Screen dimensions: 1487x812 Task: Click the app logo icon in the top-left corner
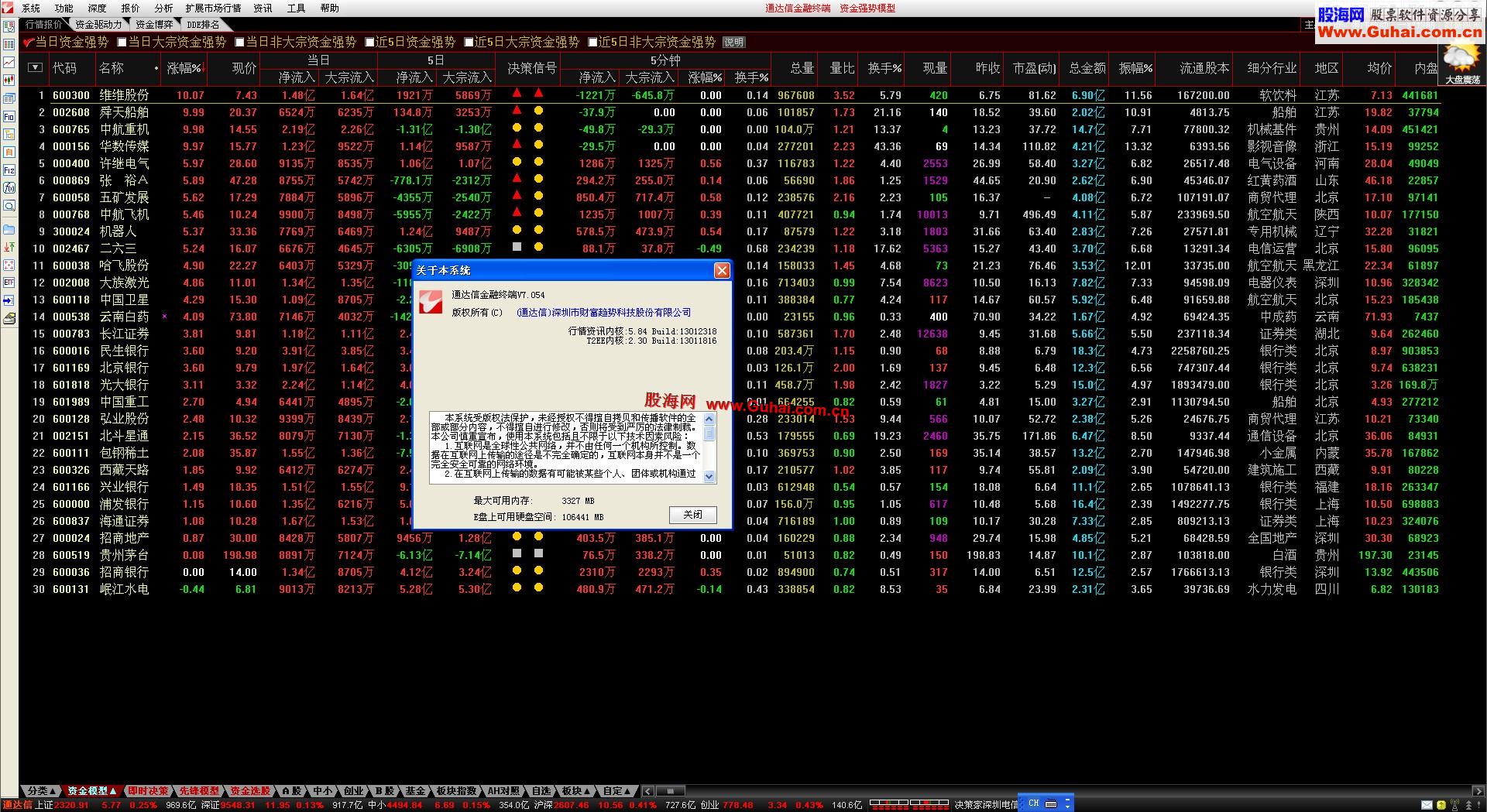click(x=8, y=8)
